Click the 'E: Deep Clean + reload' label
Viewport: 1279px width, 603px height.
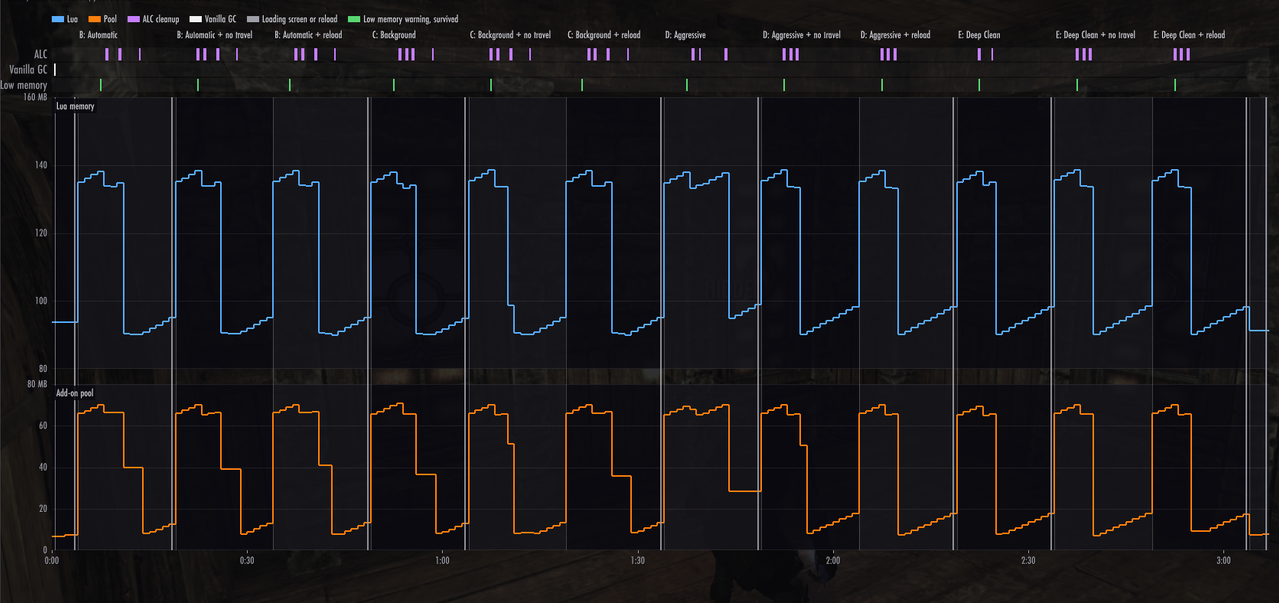[x=1189, y=35]
